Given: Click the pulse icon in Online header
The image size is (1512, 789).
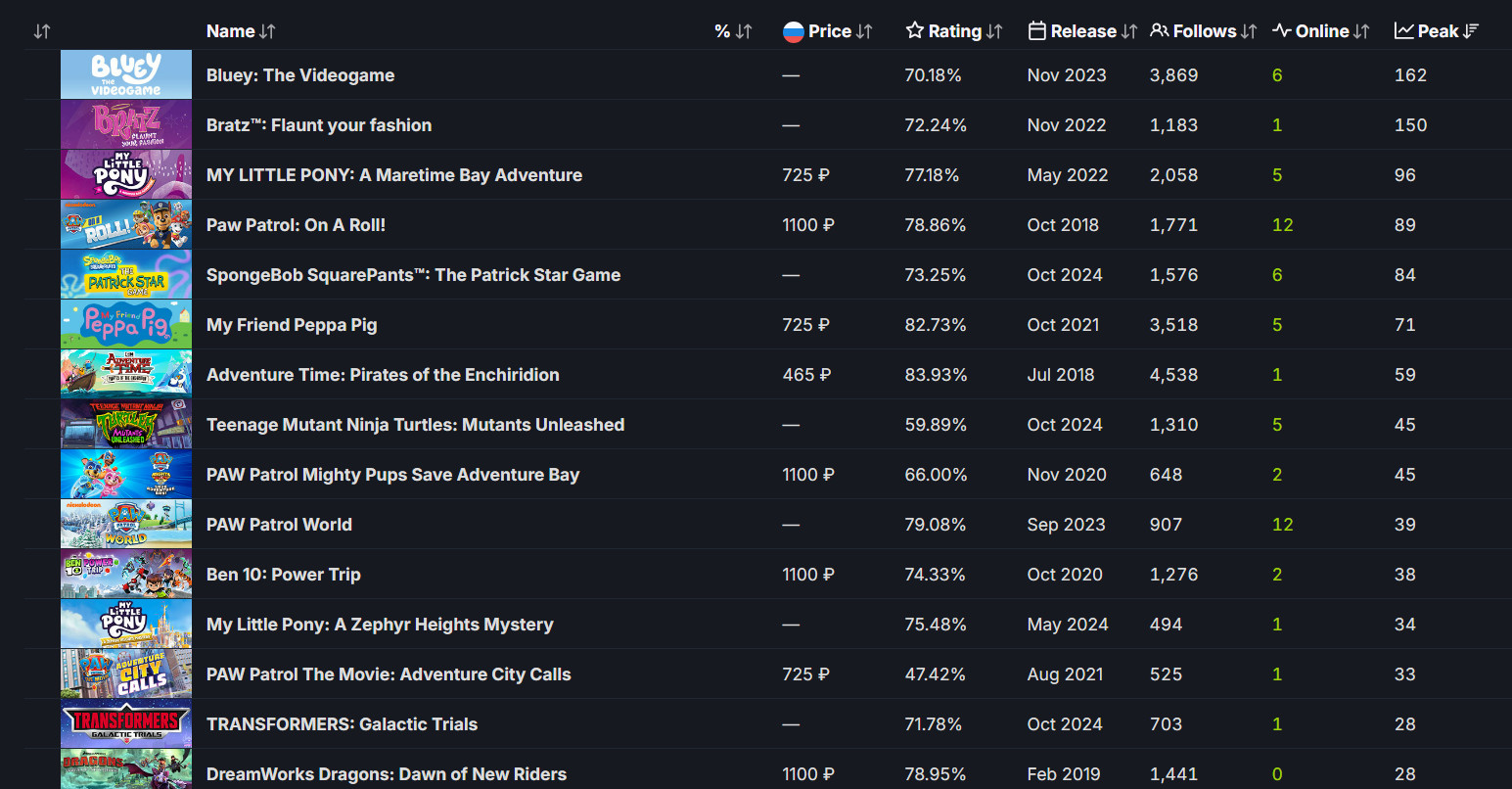Looking at the screenshot, I should click(x=1282, y=31).
